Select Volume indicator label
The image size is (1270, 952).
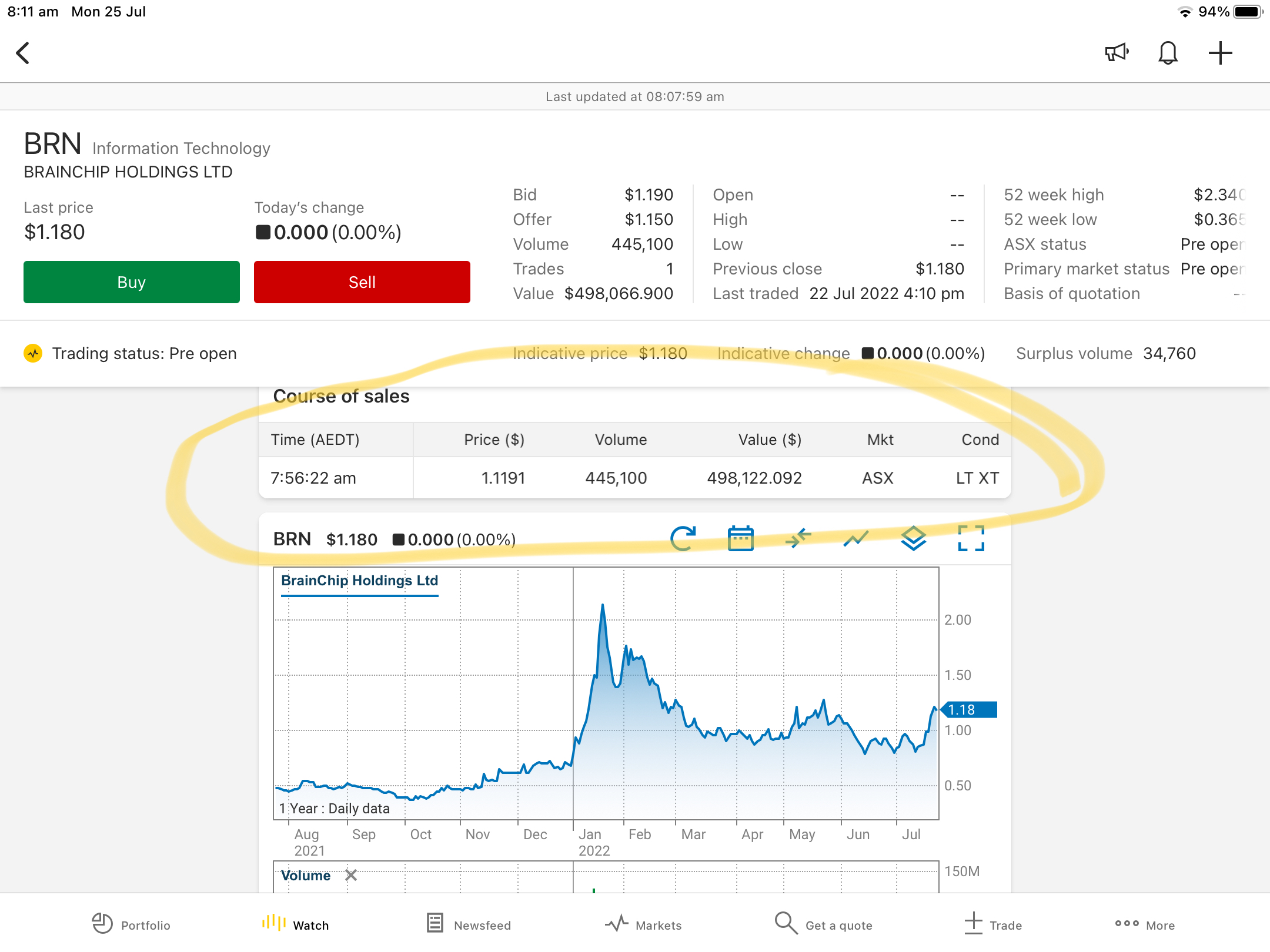(306, 876)
